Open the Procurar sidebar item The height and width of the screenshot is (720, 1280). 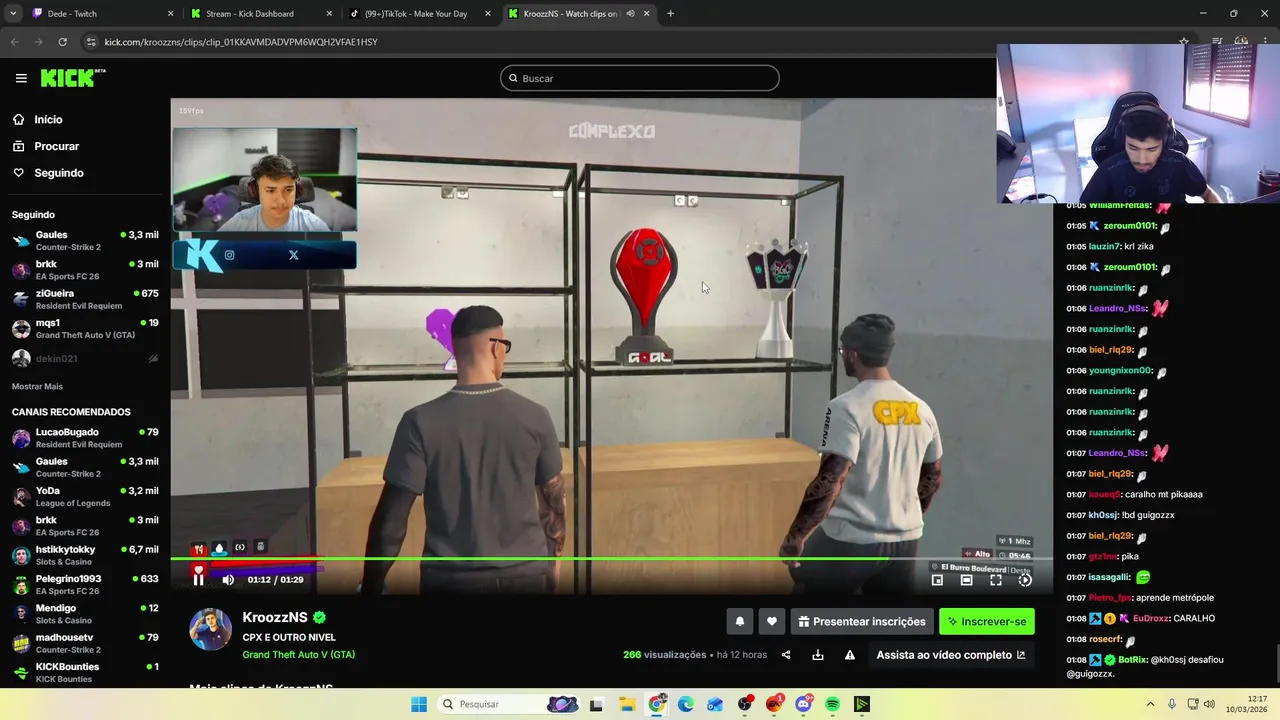pyautogui.click(x=56, y=146)
